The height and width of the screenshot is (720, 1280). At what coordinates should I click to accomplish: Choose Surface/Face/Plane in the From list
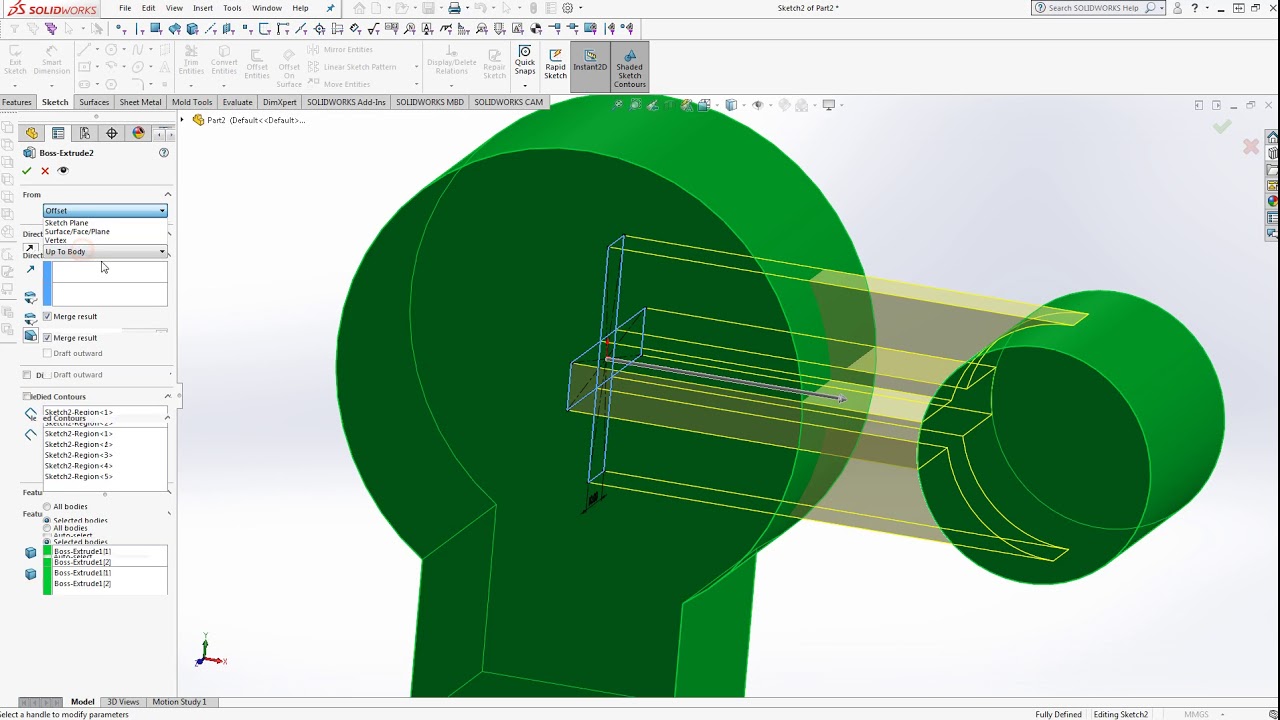(x=77, y=232)
